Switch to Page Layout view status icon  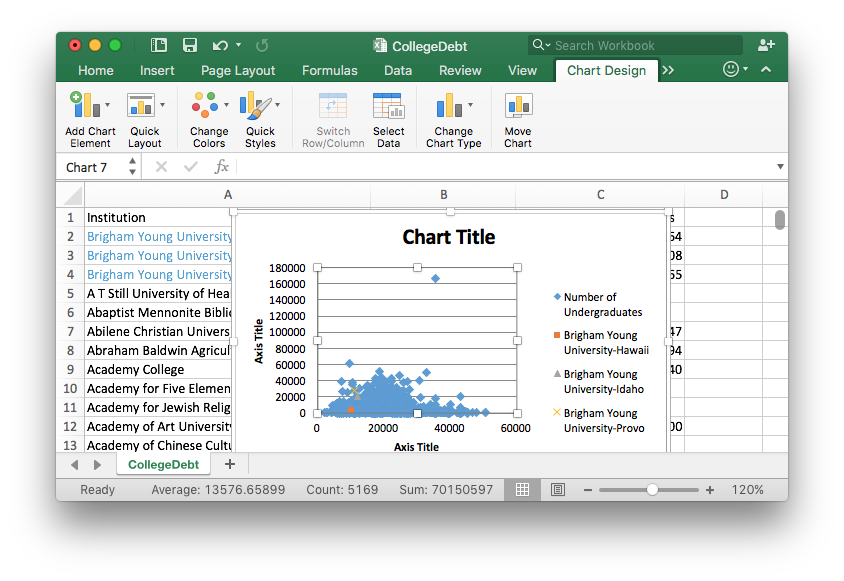tap(558, 489)
